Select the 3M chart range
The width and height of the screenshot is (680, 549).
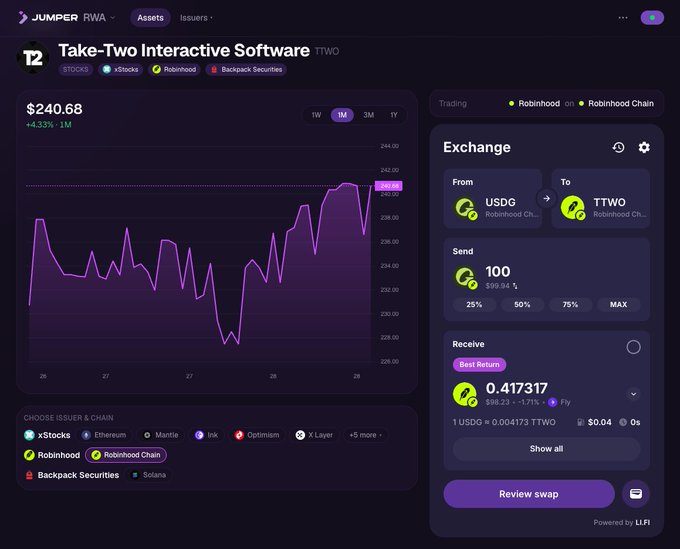[x=369, y=115]
